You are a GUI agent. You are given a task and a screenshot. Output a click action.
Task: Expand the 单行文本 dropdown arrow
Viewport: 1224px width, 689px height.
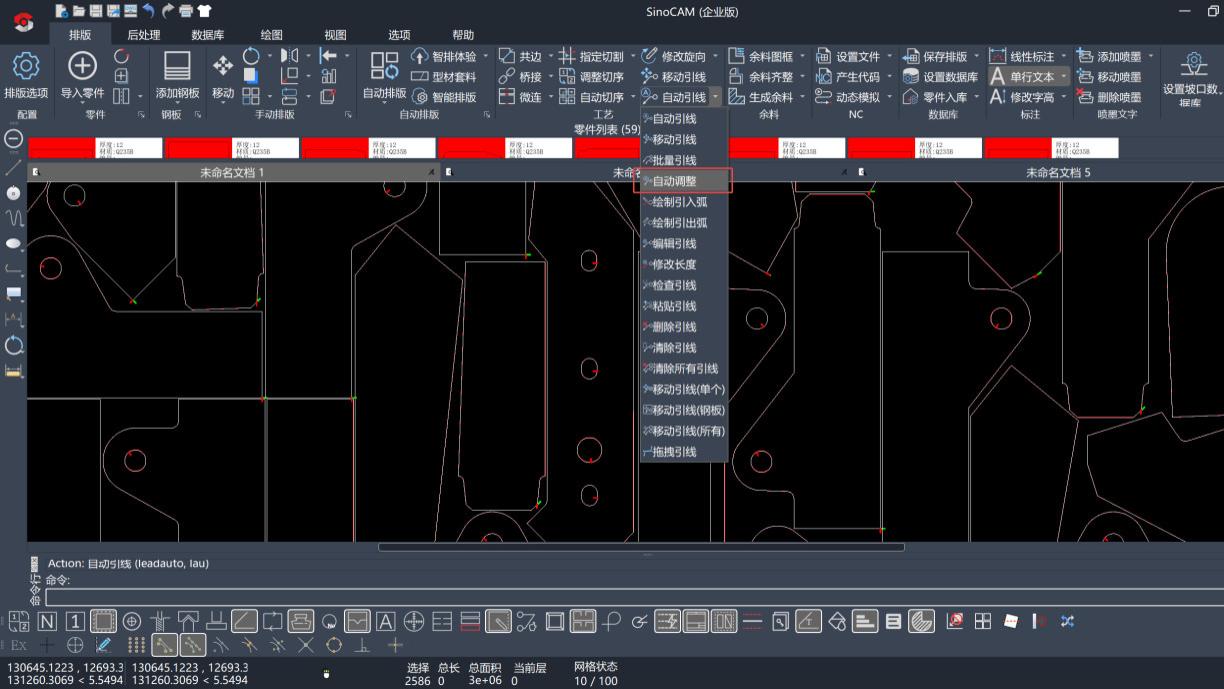1063,77
